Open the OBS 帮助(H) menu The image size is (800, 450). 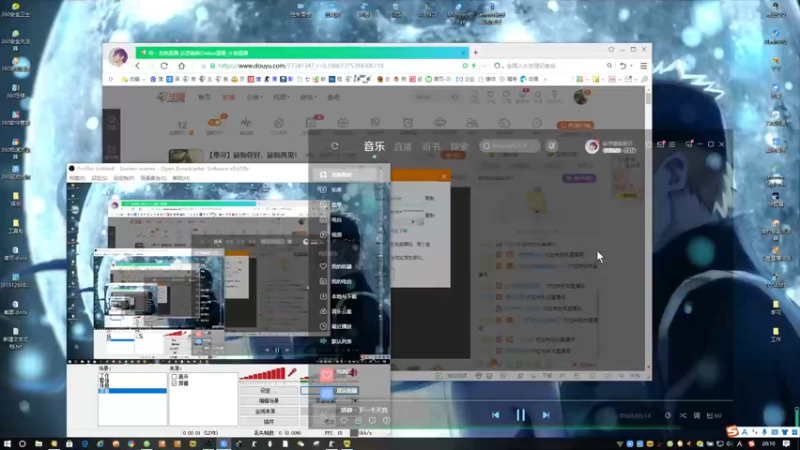pyautogui.click(x=181, y=178)
